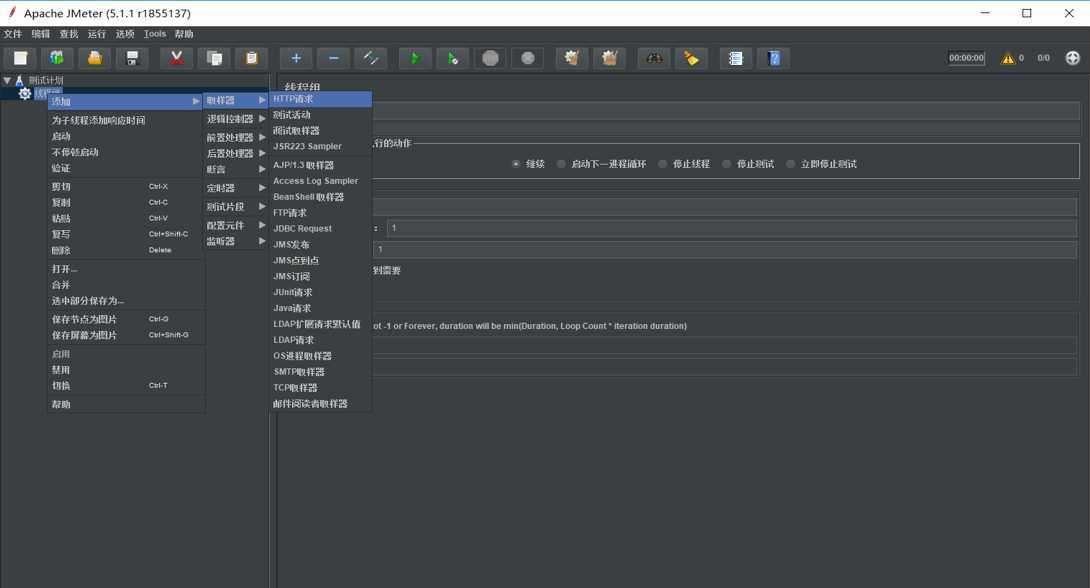This screenshot has height=588, width=1090.
Task: Click the Paste clipboard toolbar icon
Action: 252,58
